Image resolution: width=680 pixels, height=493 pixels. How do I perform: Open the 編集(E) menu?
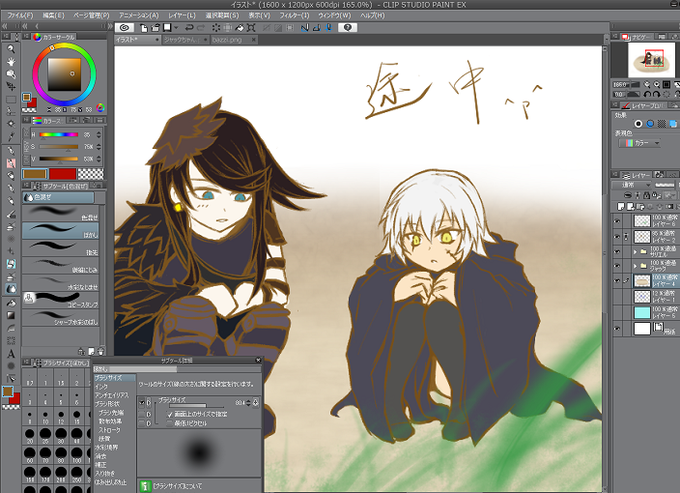pyautogui.click(x=53, y=15)
